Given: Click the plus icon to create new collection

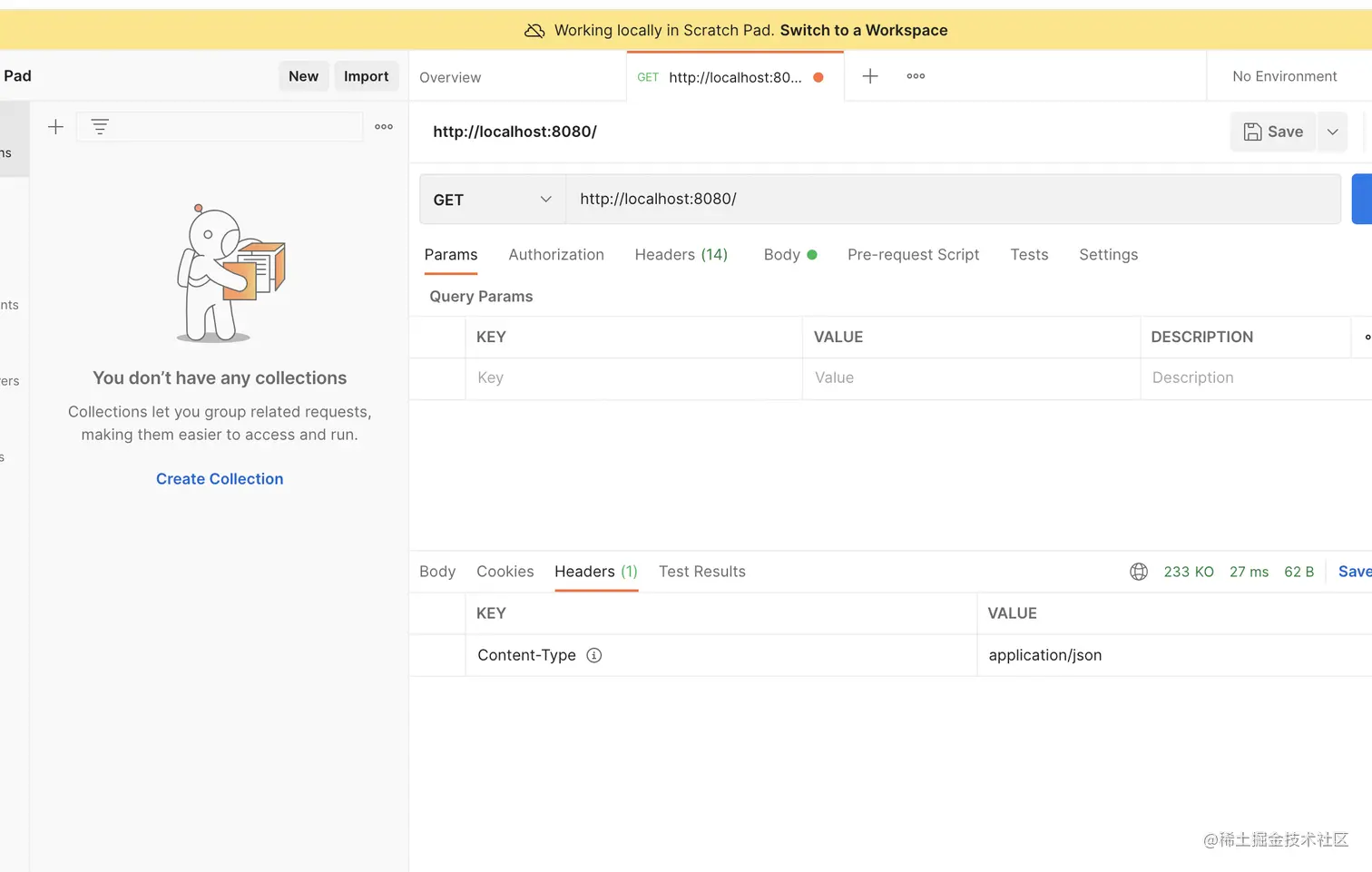Looking at the screenshot, I should [x=55, y=127].
